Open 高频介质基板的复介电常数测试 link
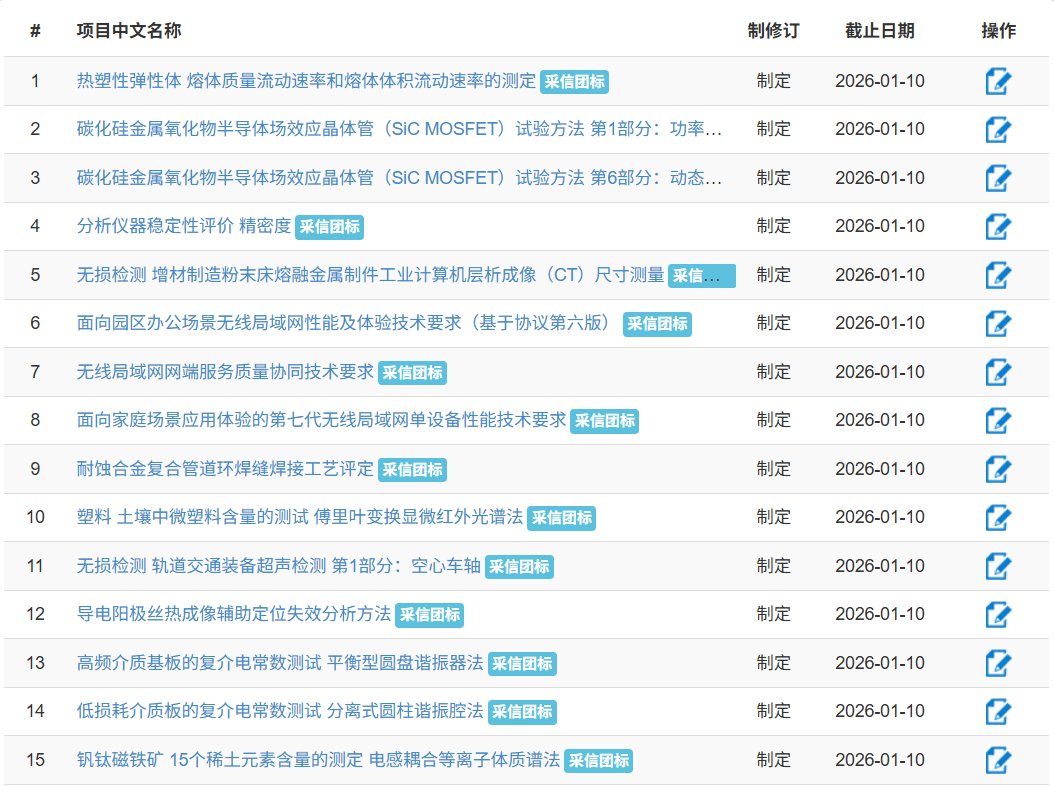1054x786 pixels. [280, 663]
